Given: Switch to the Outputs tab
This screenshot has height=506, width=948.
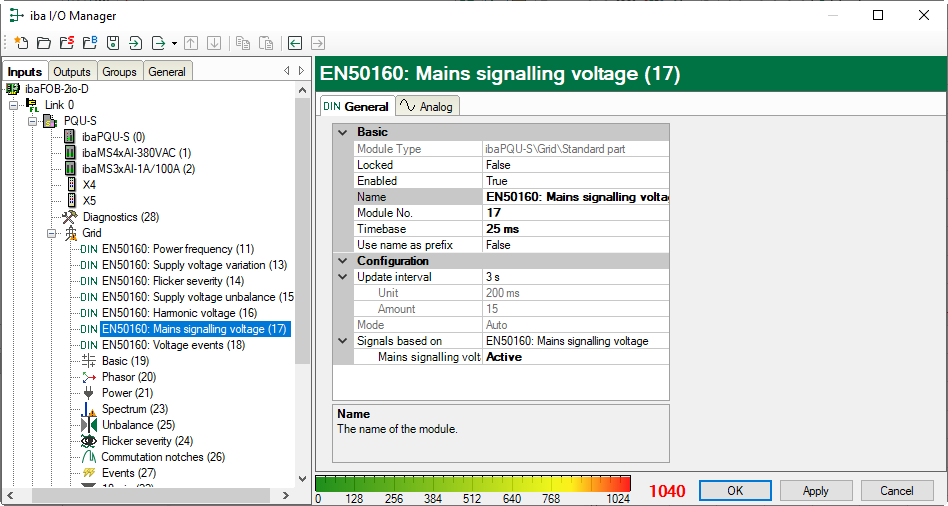Looking at the screenshot, I should point(72,72).
